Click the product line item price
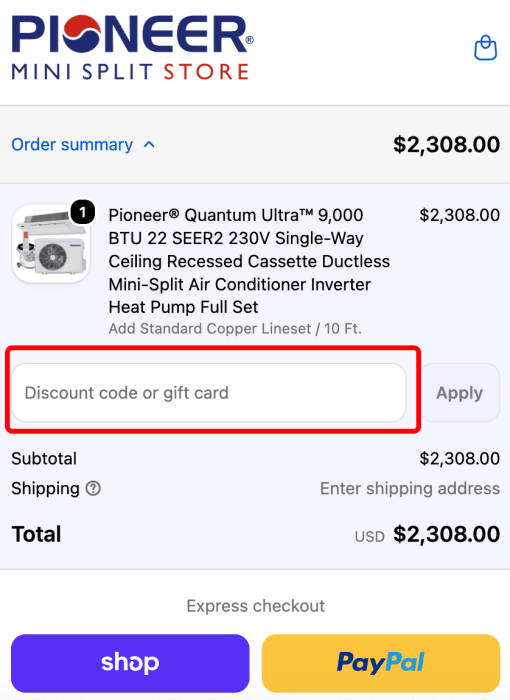Viewport: 510px width, 700px height. pos(460,215)
